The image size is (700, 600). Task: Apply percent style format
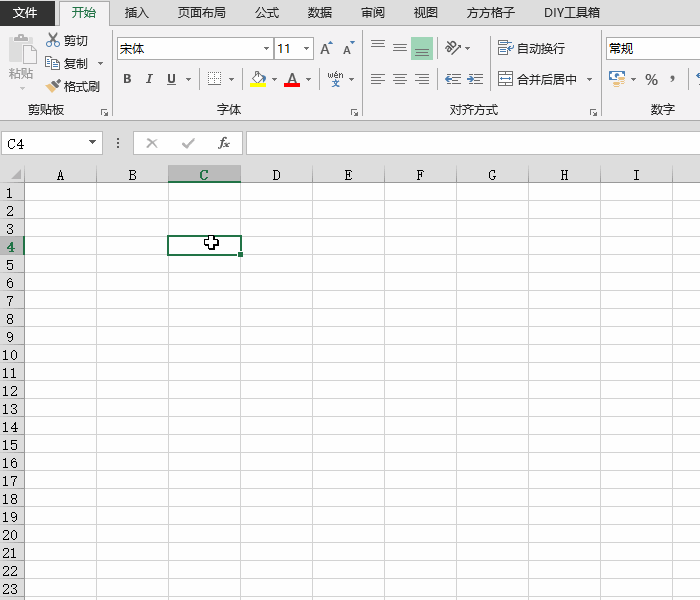pyautogui.click(x=651, y=79)
